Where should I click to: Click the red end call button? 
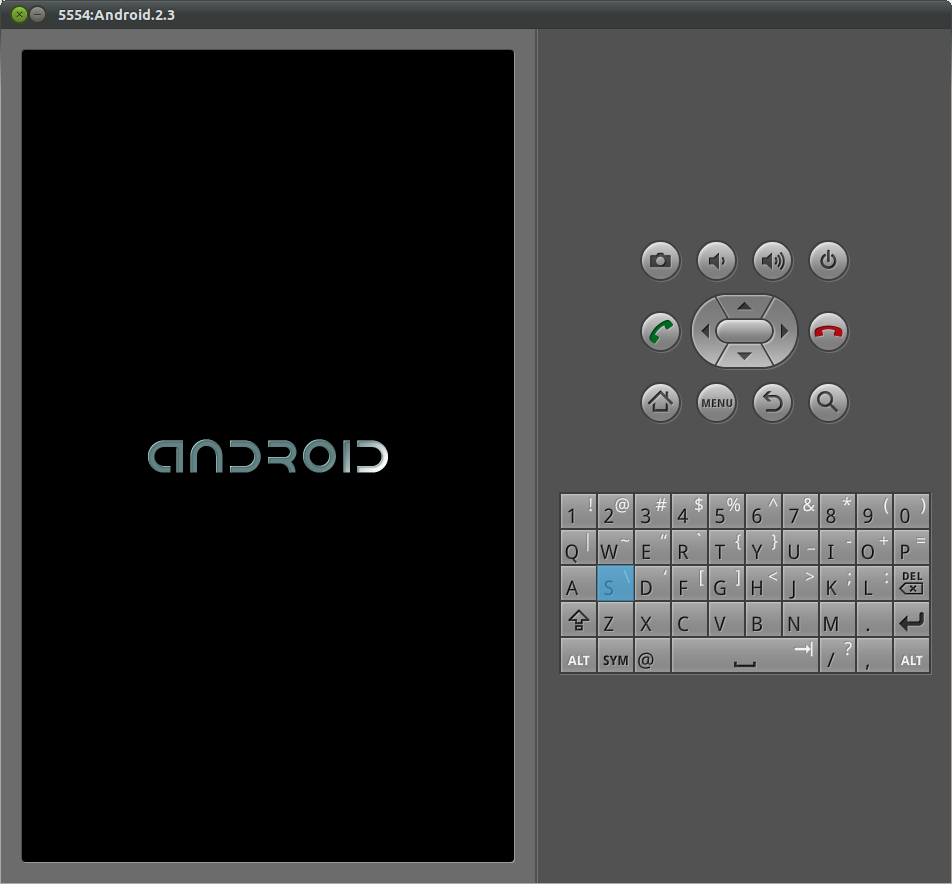(828, 332)
